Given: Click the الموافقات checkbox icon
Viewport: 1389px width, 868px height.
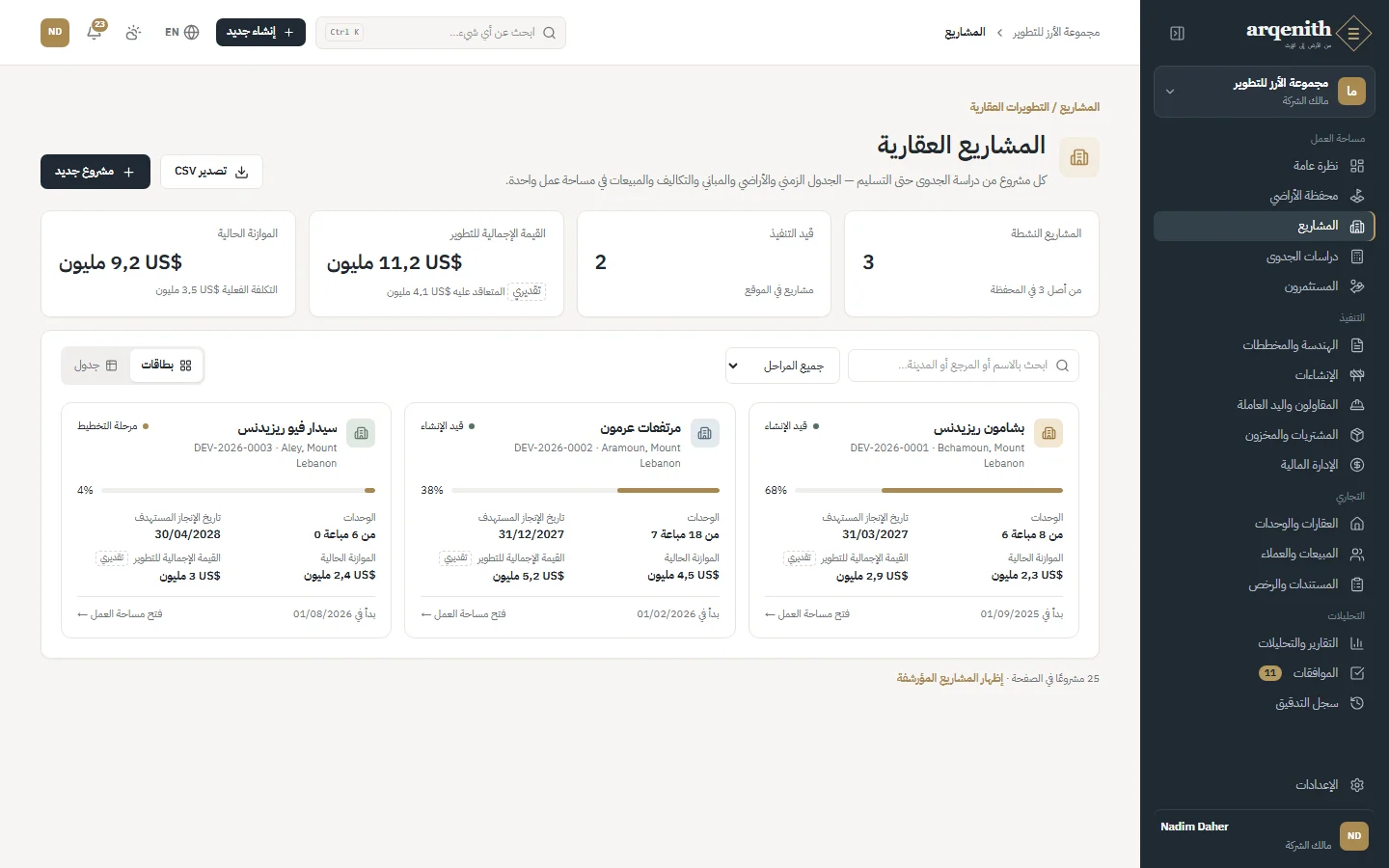Looking at the screenshot, I should 1357,673.
